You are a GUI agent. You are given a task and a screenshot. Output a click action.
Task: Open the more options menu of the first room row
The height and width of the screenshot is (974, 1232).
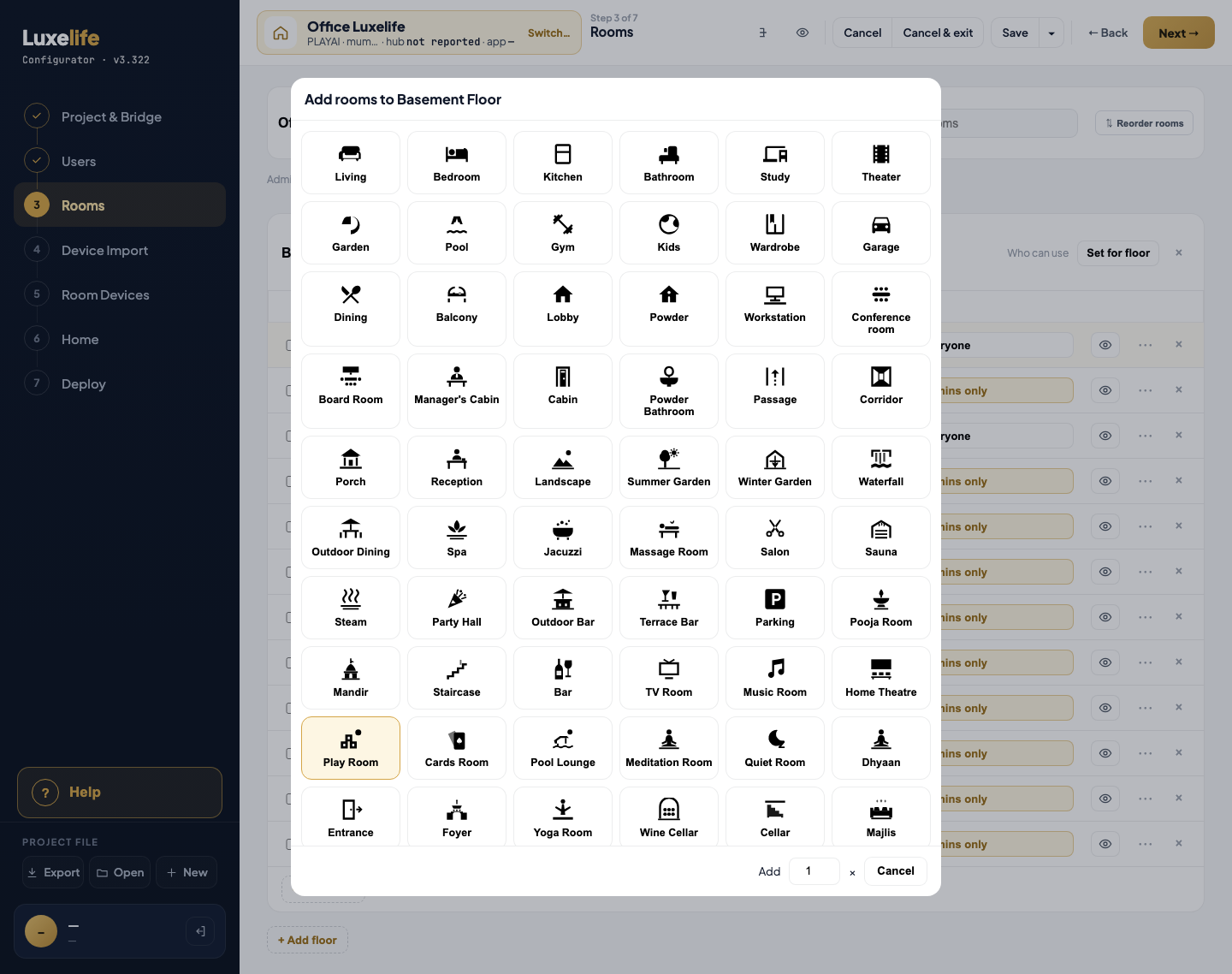click(x=1146, y=345)
